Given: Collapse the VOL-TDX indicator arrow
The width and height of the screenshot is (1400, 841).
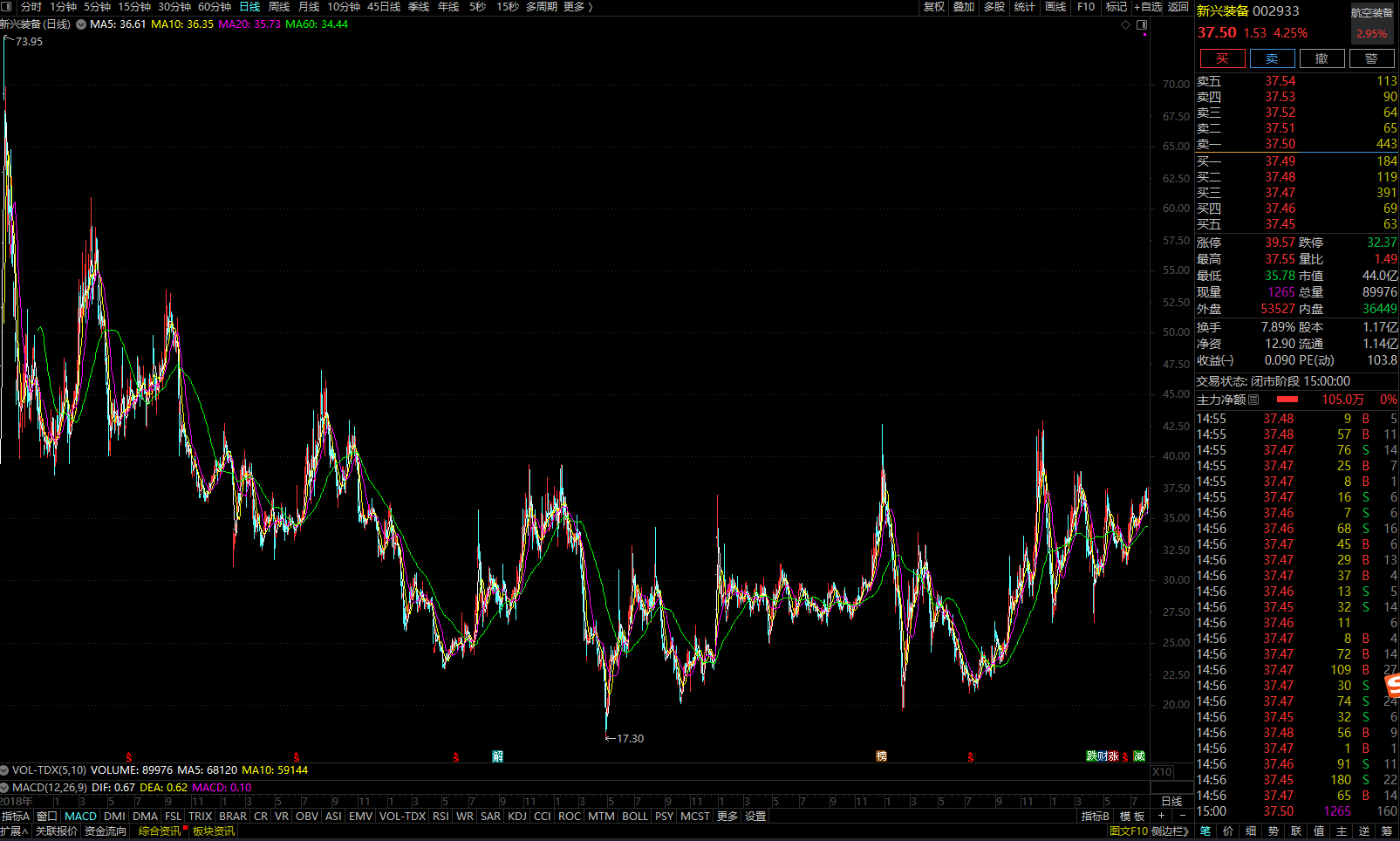Looking at the screenshot, I should click(4, 770).
